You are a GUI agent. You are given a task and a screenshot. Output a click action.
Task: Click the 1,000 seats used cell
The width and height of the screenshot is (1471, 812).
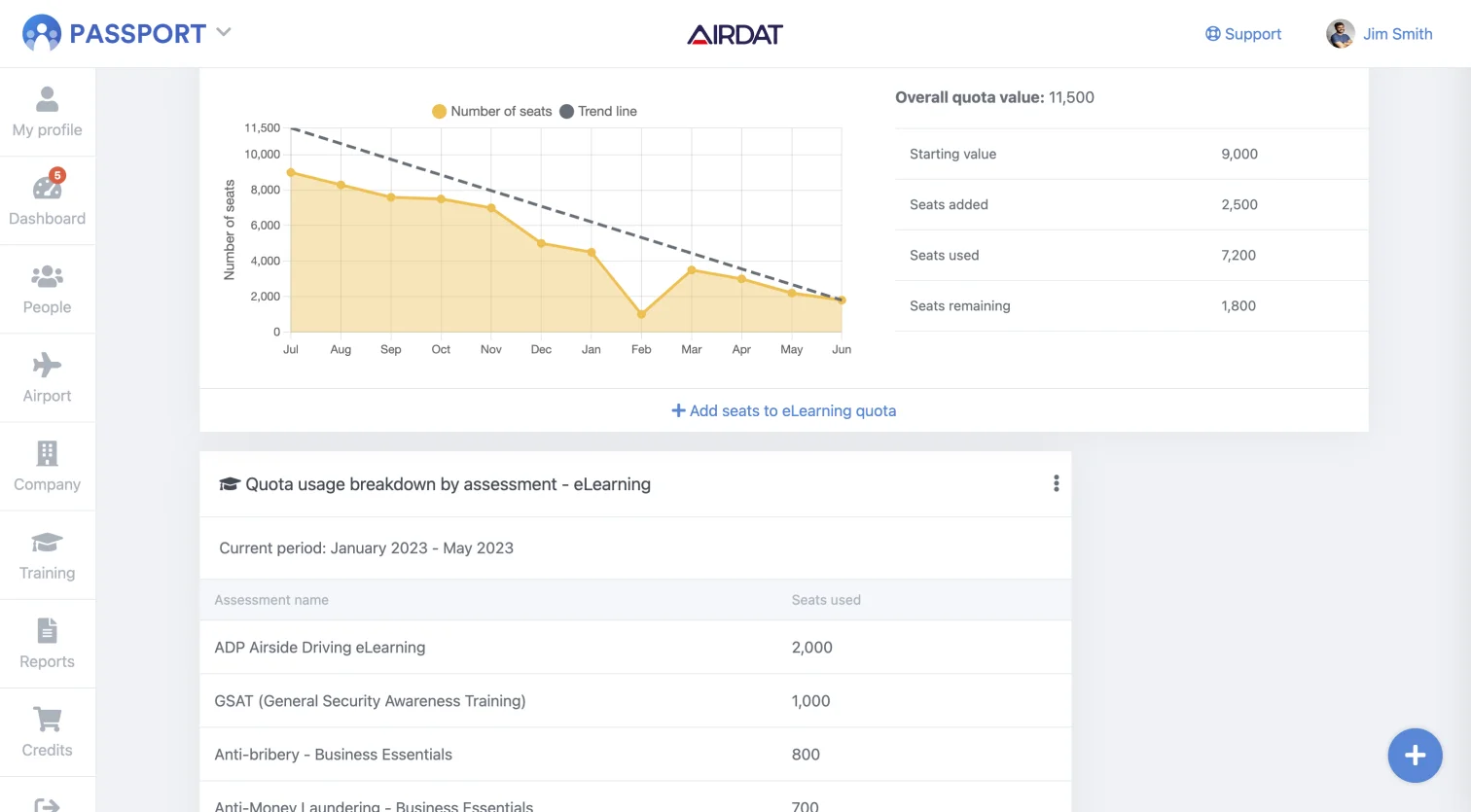coord(811,701)
